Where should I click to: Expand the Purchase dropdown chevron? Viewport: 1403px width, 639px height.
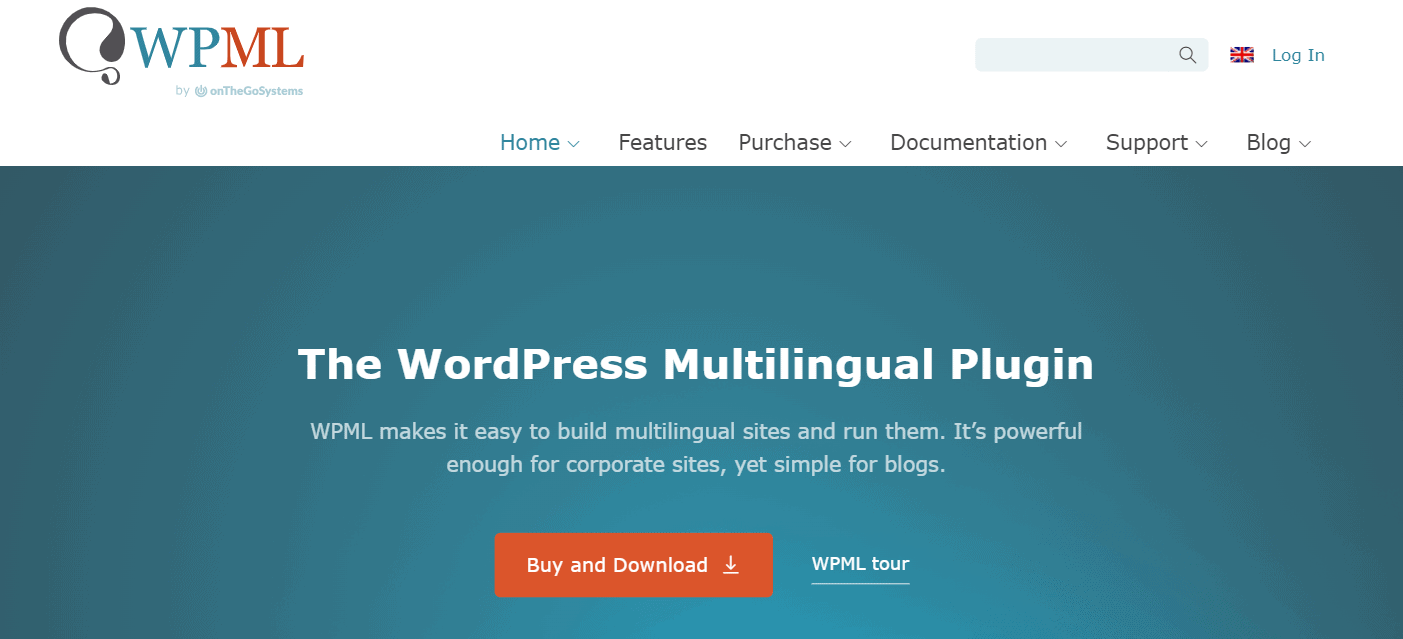pyautogui.click(x=845, y=144)
